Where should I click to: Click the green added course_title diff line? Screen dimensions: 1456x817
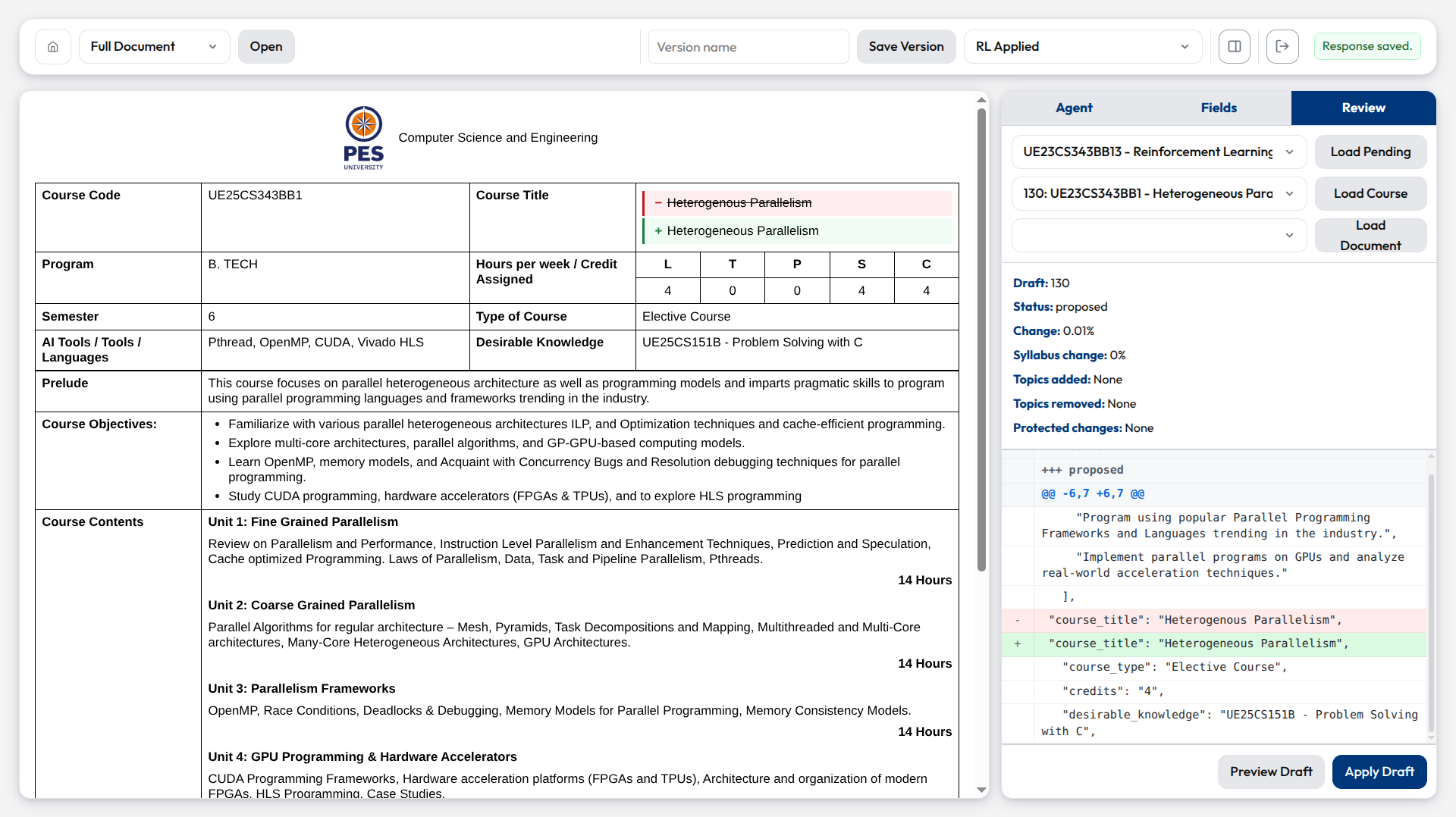coord(1214,644)
